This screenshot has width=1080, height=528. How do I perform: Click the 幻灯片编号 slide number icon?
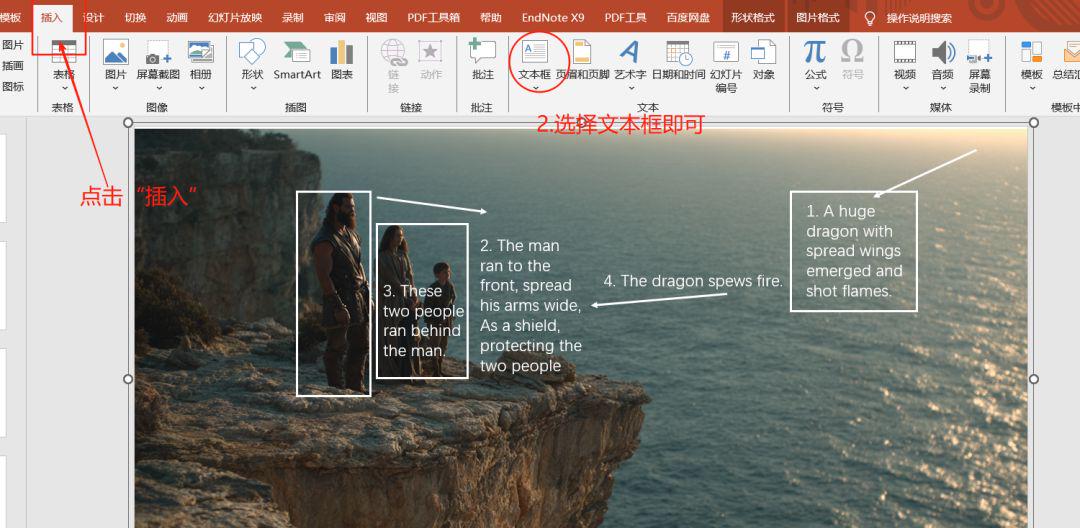point(726,52)
